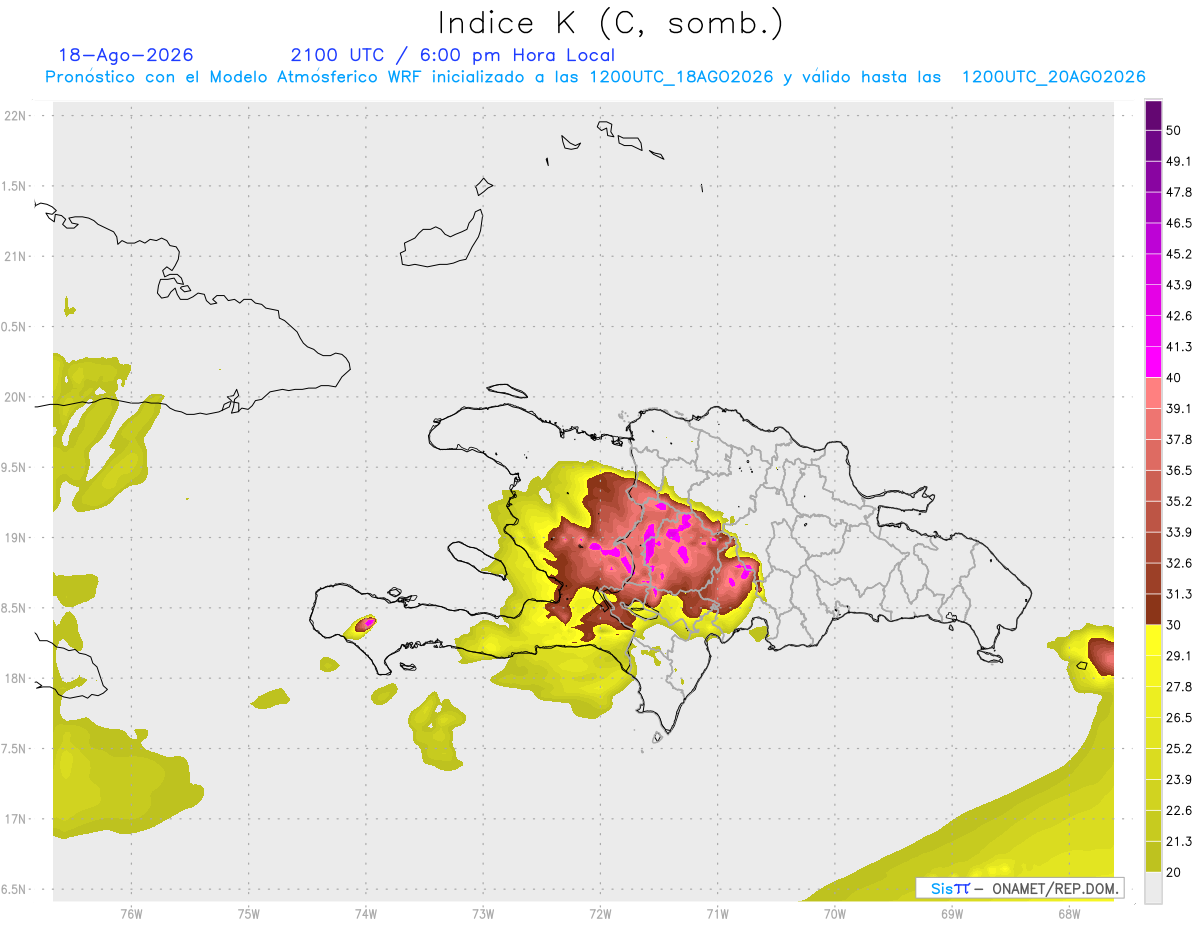Click the colorbar value "29.1"
This screenshot has width=1200, height=927.
1179,656
